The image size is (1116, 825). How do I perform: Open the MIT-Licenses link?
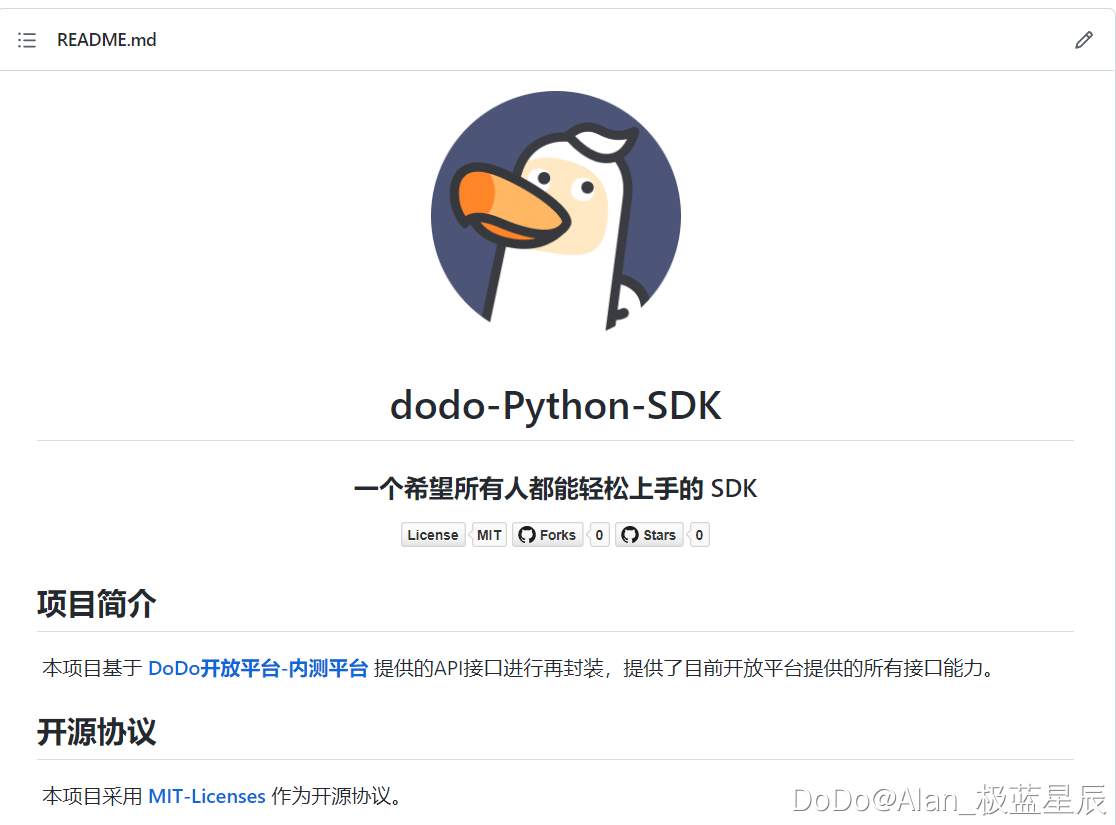206,796
